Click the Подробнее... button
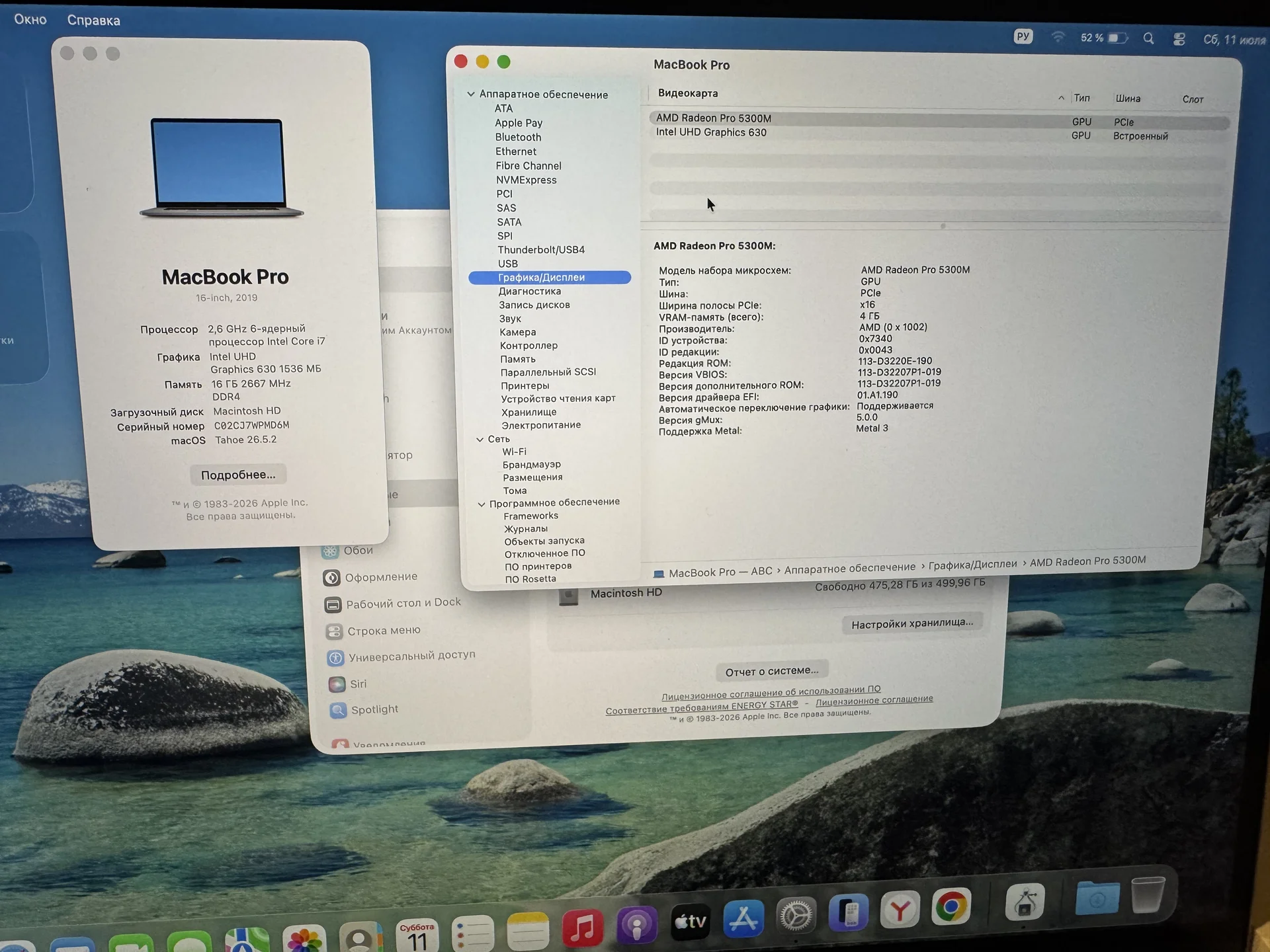 [238, 475]
